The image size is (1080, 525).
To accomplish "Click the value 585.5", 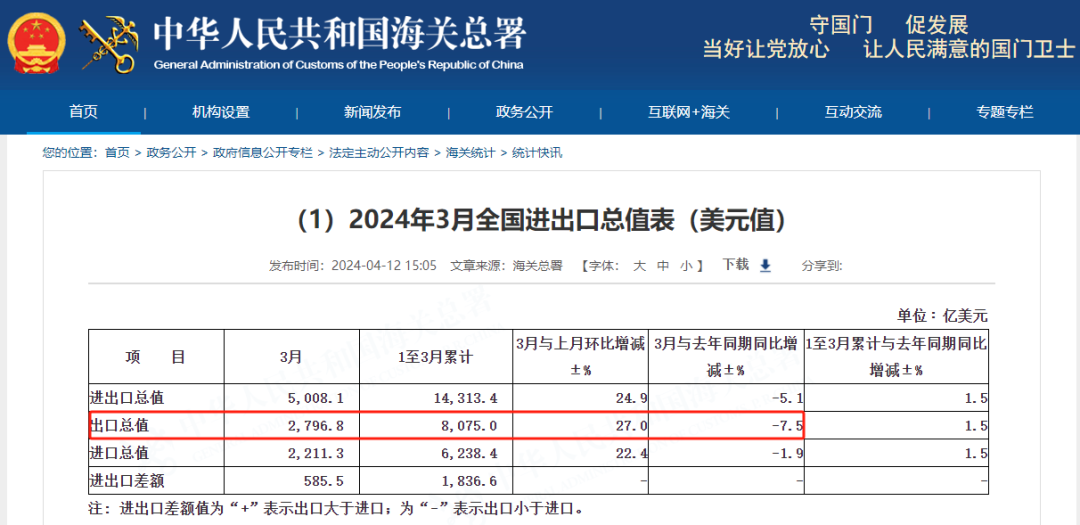I will click(x=323, y=481).
